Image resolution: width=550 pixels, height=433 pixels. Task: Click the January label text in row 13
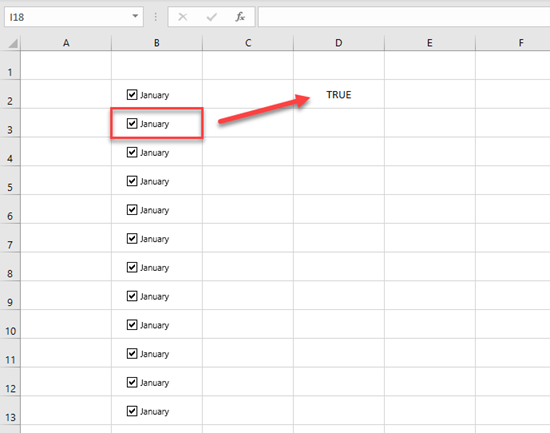[154, 412]
